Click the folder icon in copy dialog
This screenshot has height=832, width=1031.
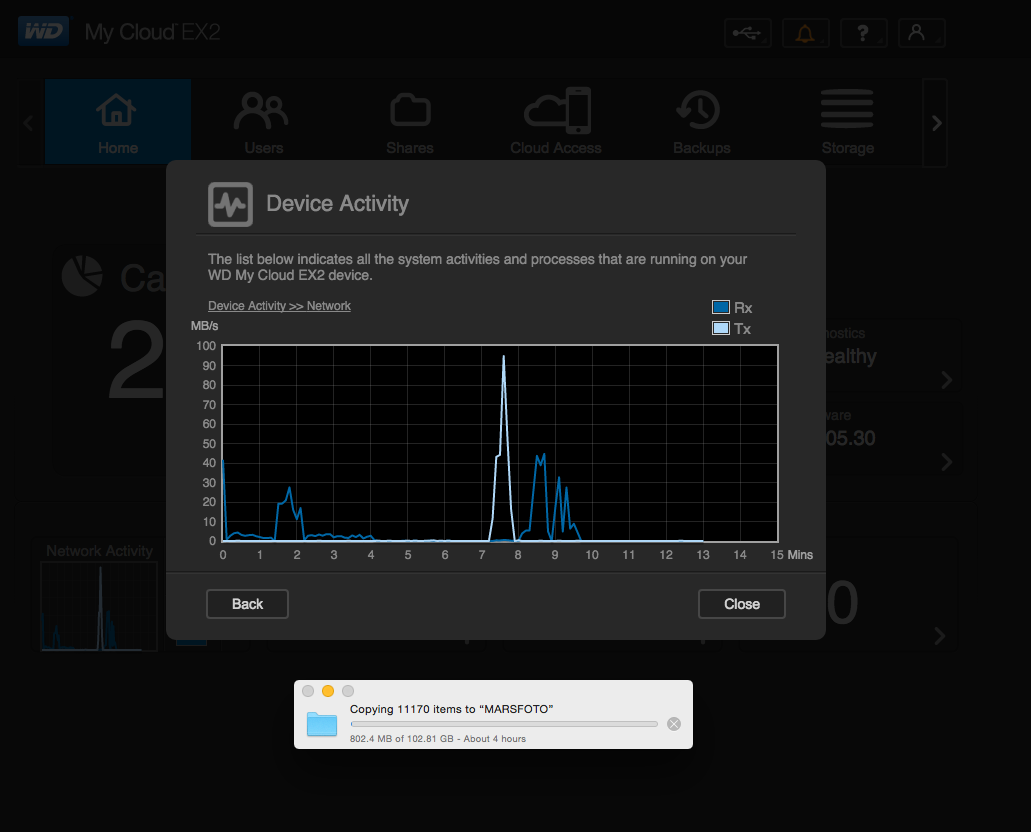tap(322, 724)
